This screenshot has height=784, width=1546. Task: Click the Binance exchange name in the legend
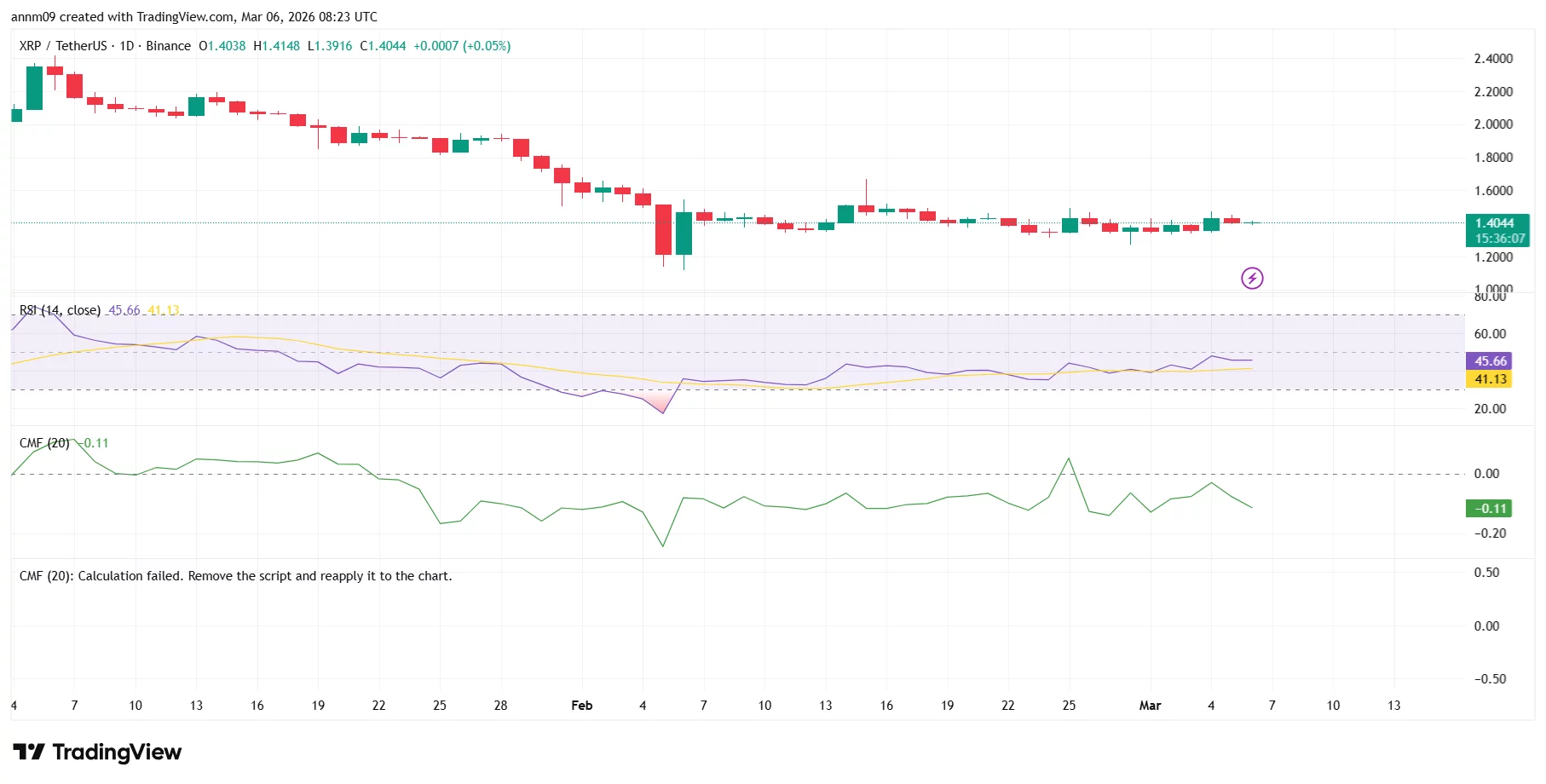tap(170, 46)
